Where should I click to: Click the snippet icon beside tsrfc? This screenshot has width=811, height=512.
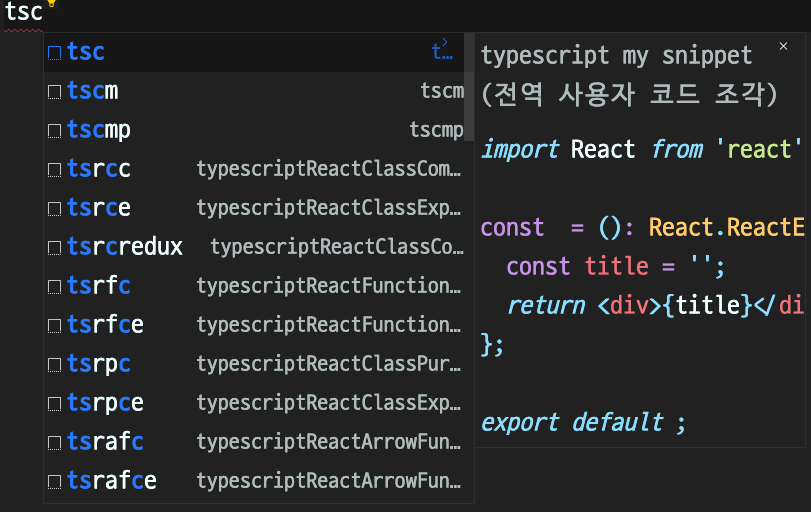[54, 287]
